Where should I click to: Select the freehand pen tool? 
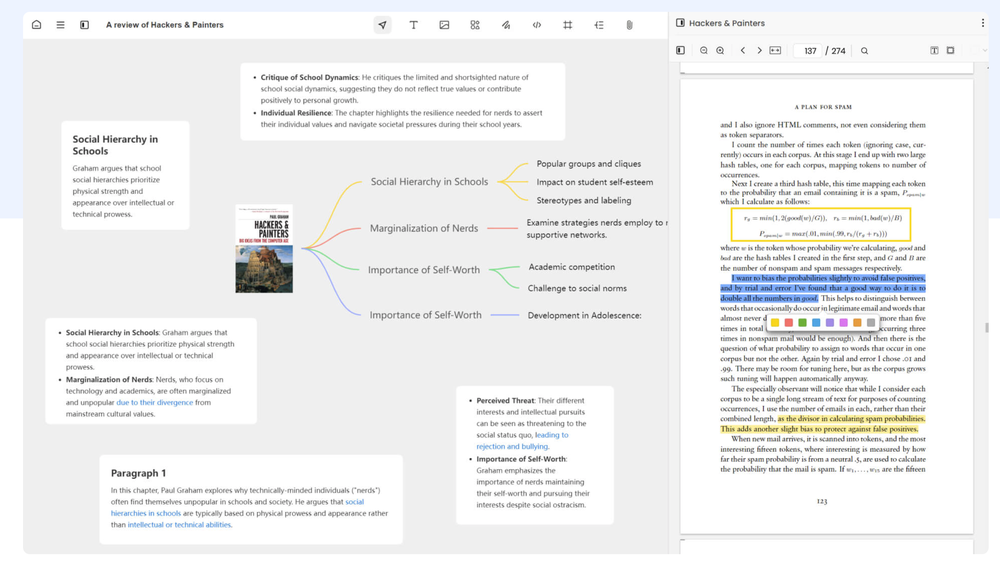pos(506,25)
